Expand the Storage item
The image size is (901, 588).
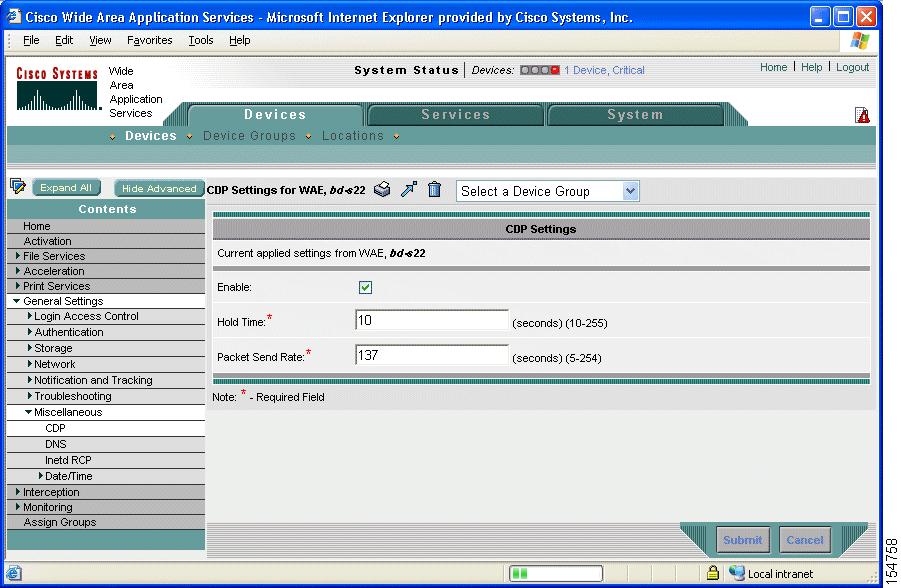pyautogui.click(x=30, y=348)
